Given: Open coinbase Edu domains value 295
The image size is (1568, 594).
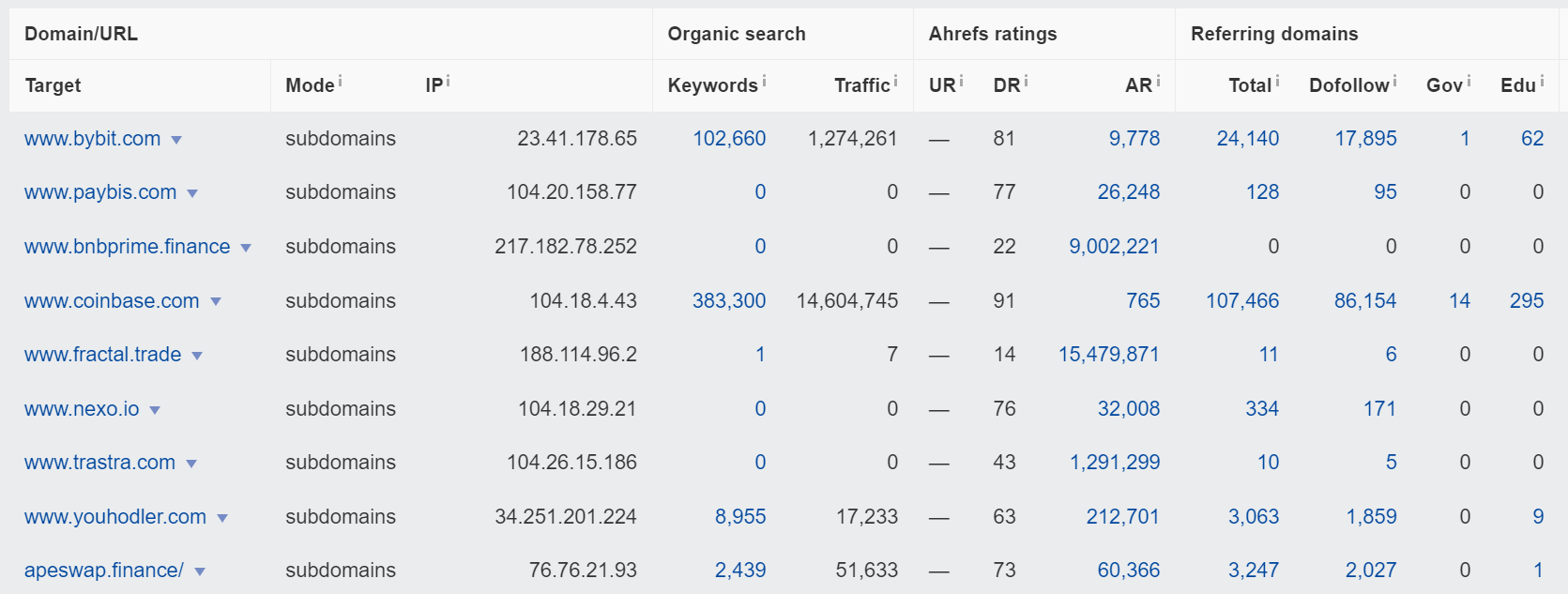Looking at the screenshot, I should pos(1527,301).
